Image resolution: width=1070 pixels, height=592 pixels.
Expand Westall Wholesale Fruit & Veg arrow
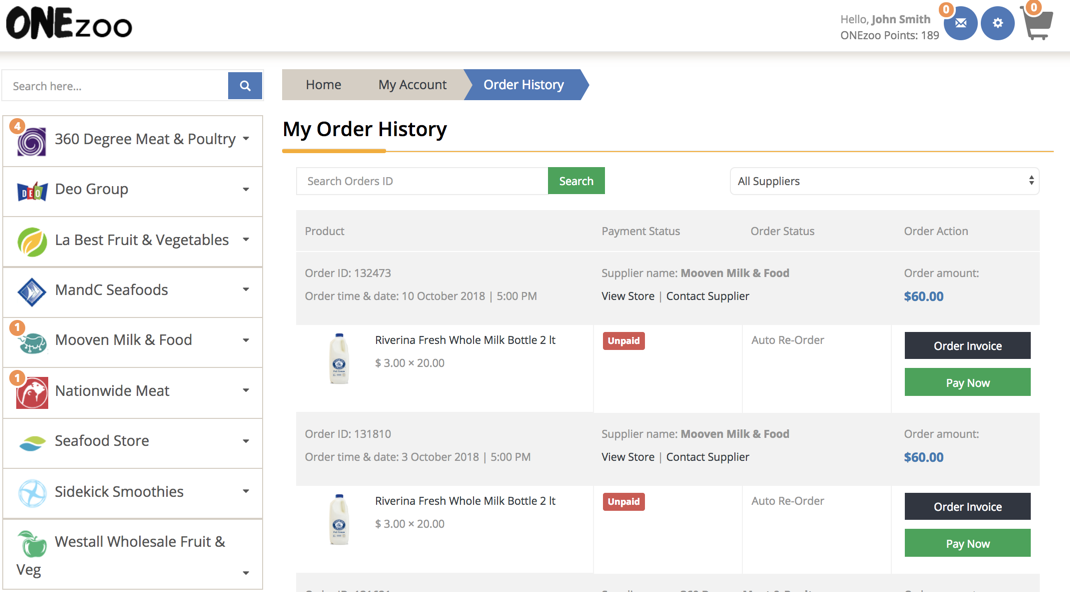click(x=246, y=573)
